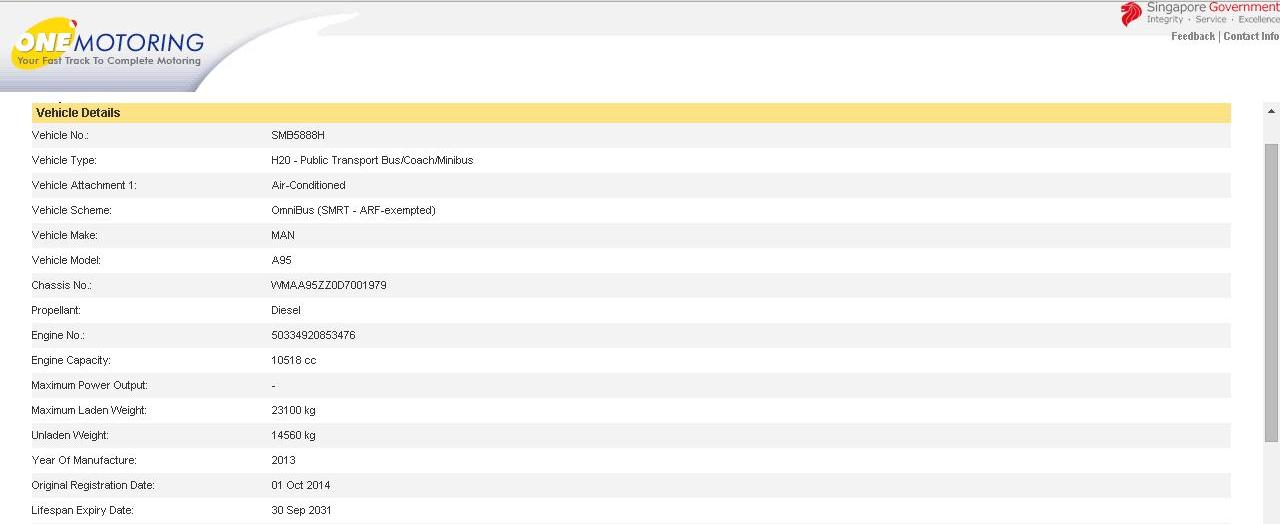Click the Vehicle Details section header
This screenshot has height=524, width=1280.
coord(78,113)
